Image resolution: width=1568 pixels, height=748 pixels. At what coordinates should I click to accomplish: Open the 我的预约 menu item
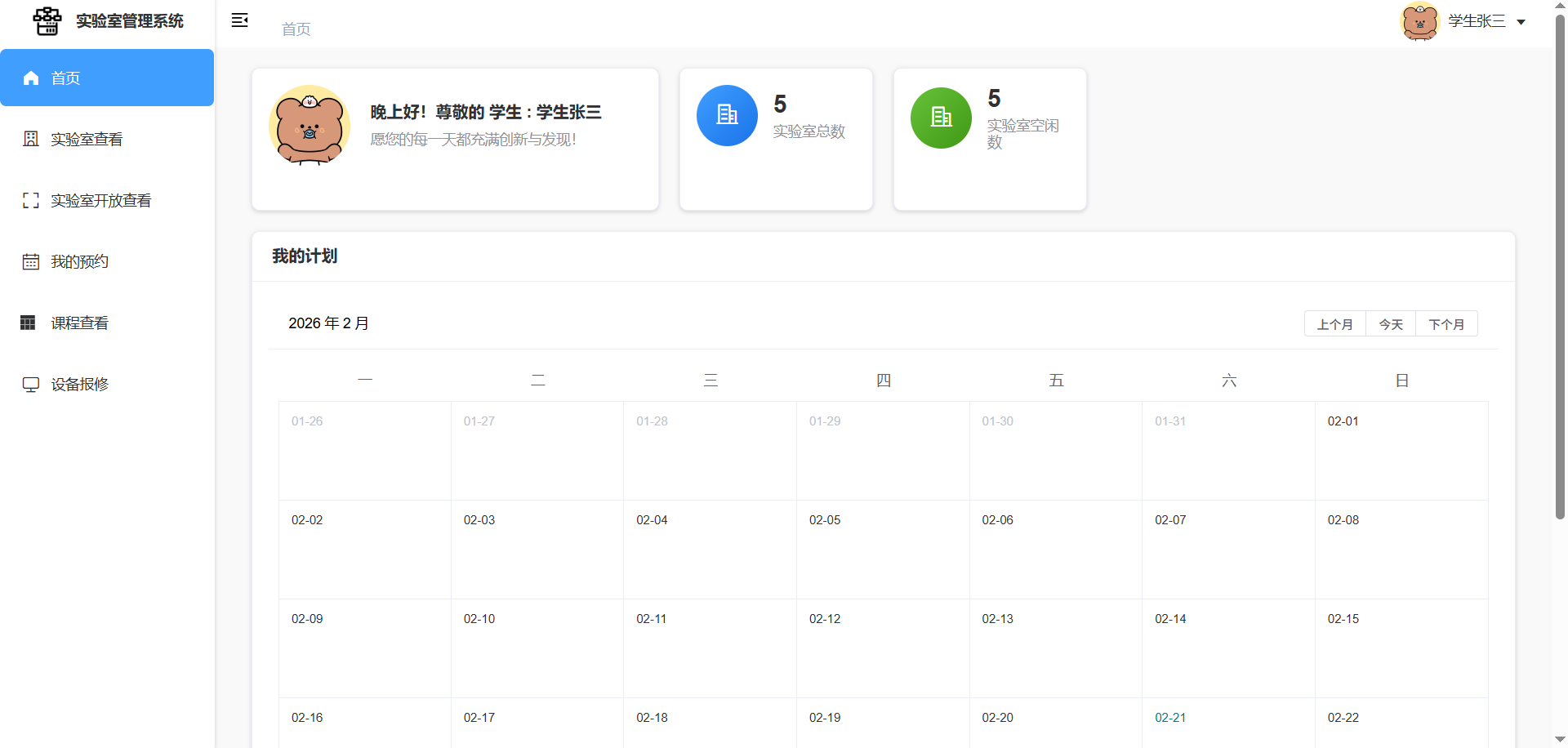(x=107, y=261)
